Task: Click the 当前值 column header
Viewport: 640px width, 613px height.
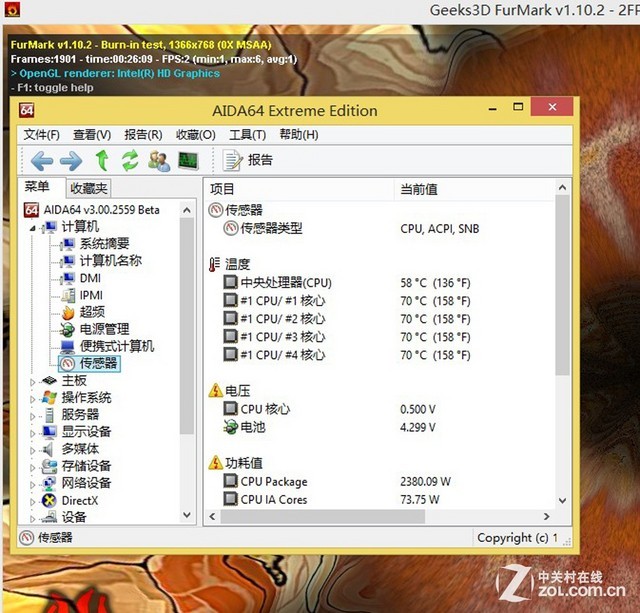Action: click(474, 189)
